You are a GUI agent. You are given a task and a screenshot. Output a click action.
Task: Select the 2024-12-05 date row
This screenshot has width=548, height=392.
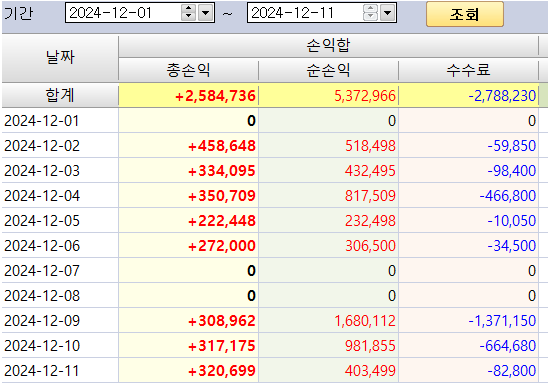tap(60, 220)
